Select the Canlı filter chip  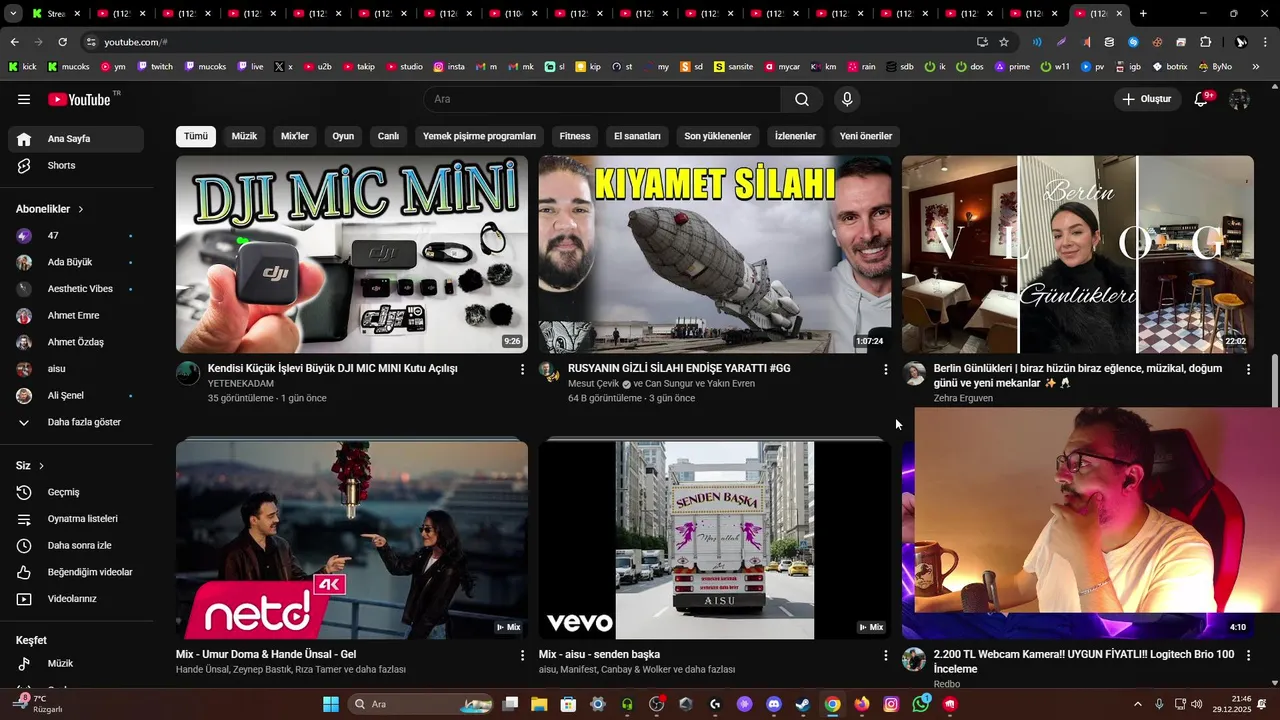388,136
